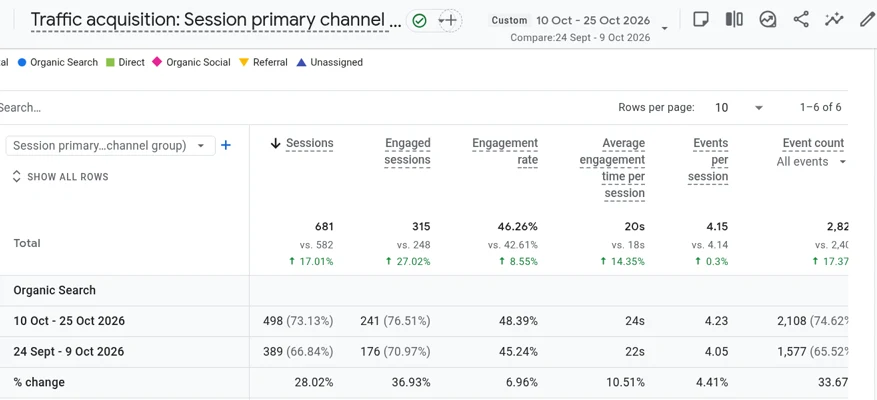Screen dimensions: 877x400
Task: Click the Event count column header
Action: click(x=813, y=143)
